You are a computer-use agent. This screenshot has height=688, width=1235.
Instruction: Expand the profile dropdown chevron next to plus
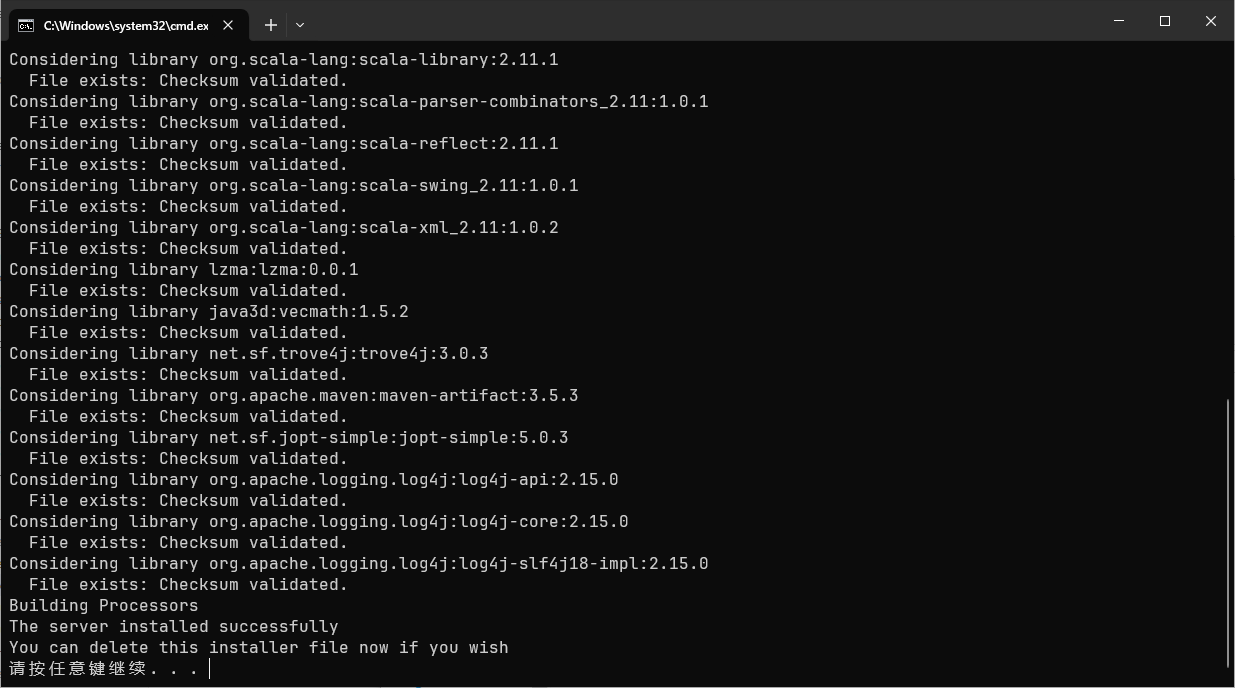point(300,25)
